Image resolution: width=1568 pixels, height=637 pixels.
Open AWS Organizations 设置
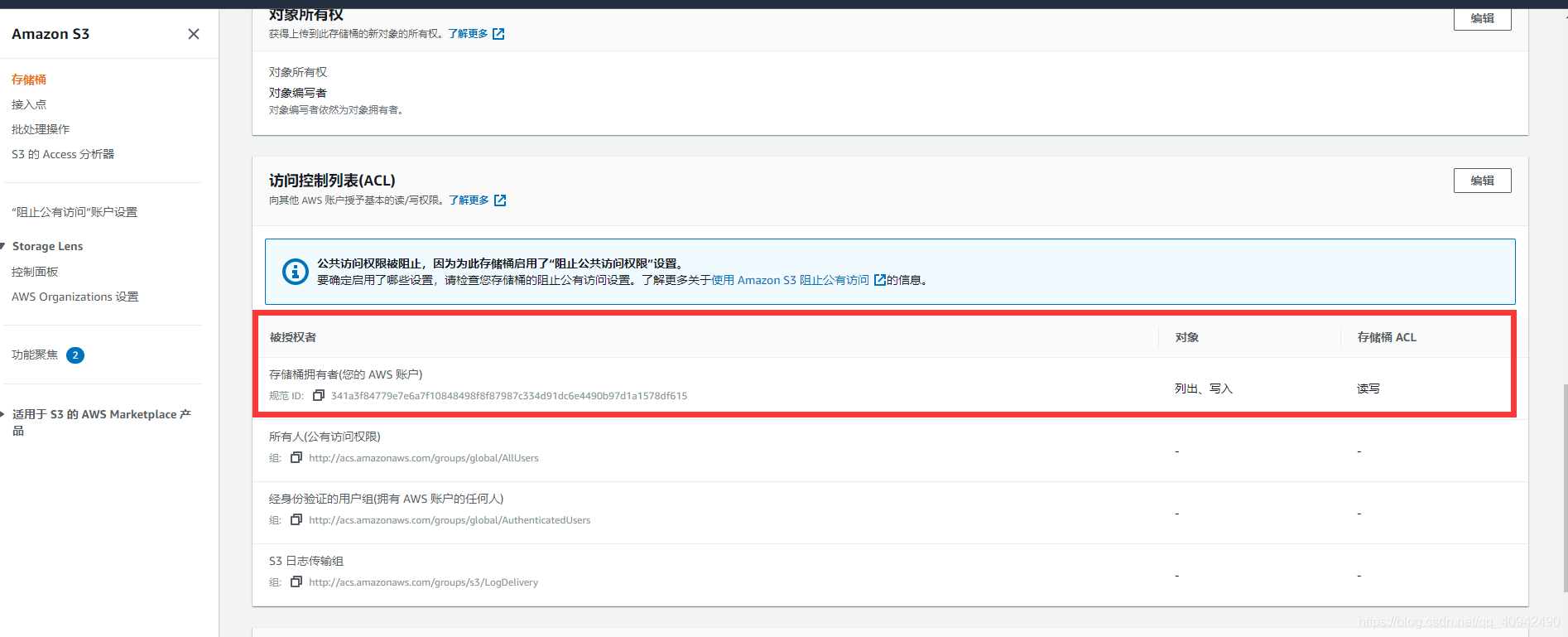[x=75, y=297]
